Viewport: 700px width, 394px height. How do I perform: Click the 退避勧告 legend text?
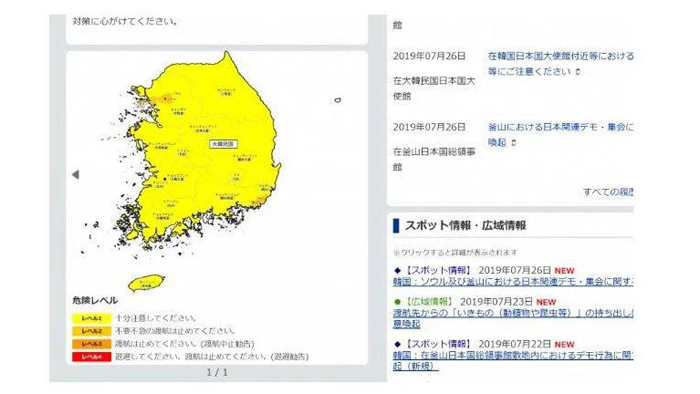point(290,357)
